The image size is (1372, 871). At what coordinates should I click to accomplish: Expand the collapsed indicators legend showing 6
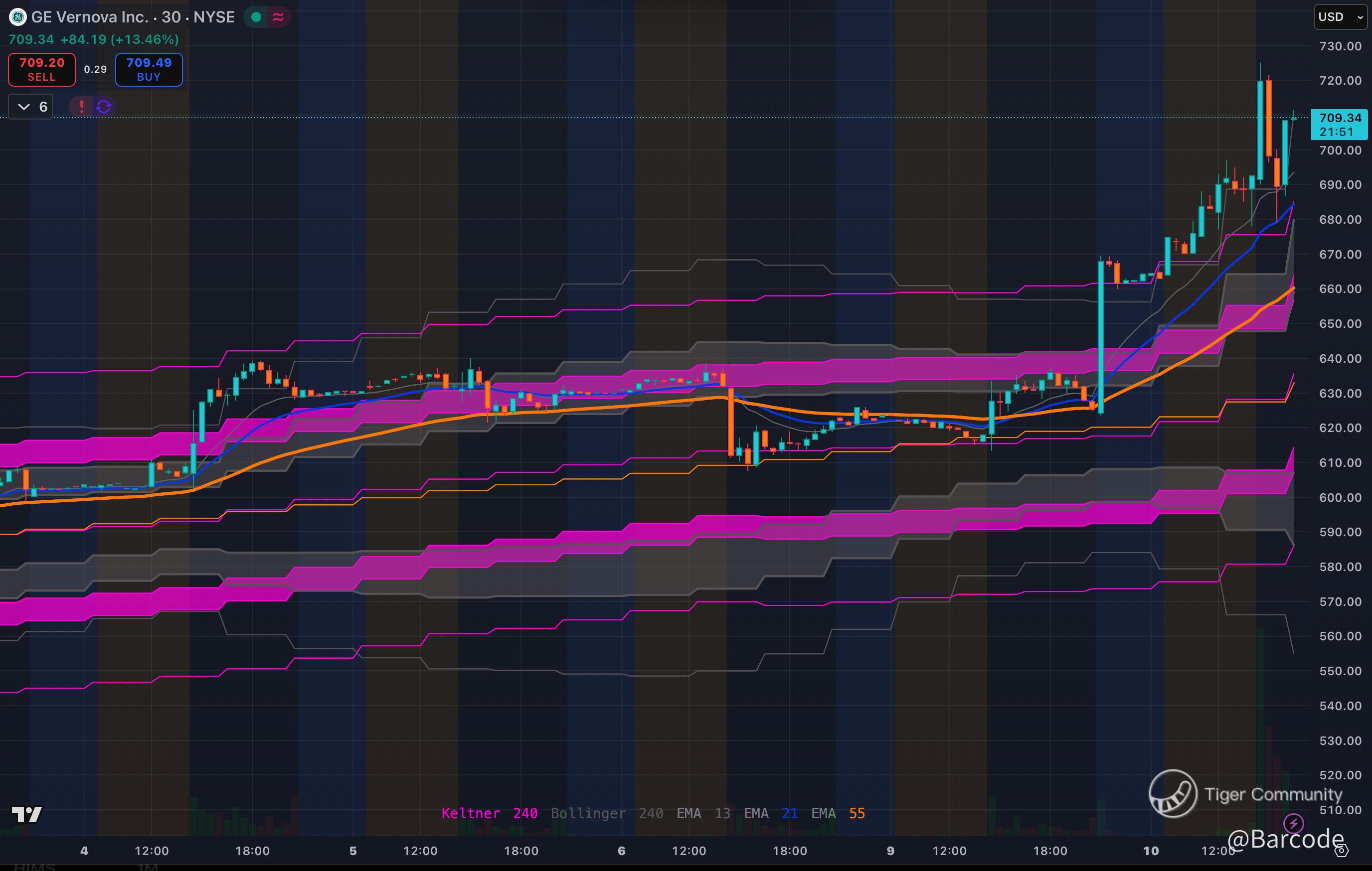[31, 107]
